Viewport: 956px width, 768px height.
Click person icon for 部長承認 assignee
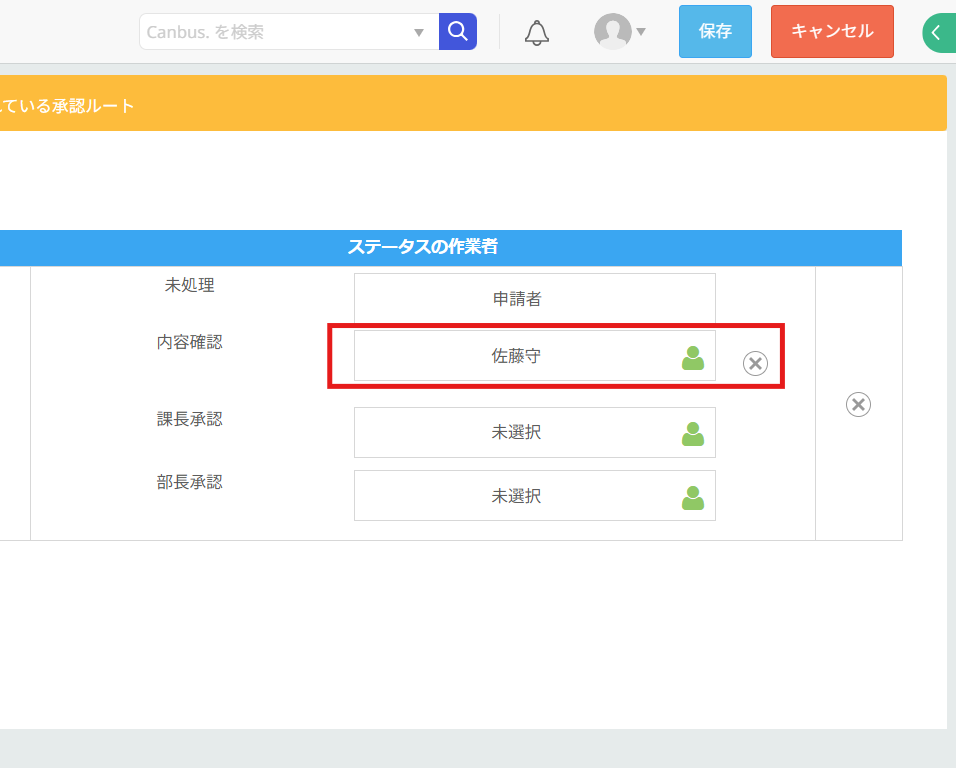pyautogui.click(x=693, y=497)
